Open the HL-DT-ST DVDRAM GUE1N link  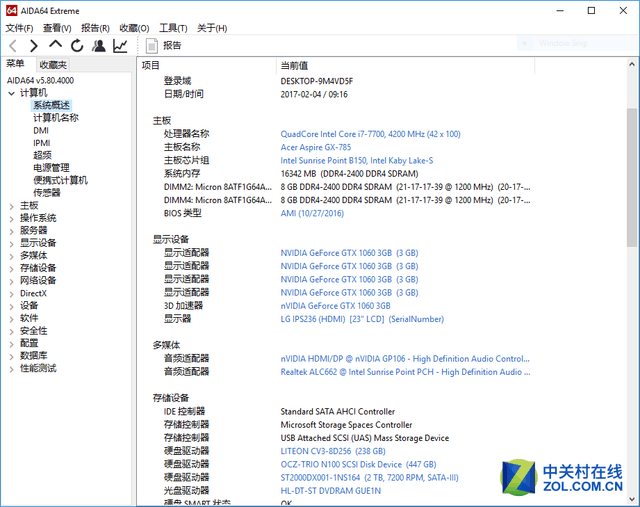(331, 491)
